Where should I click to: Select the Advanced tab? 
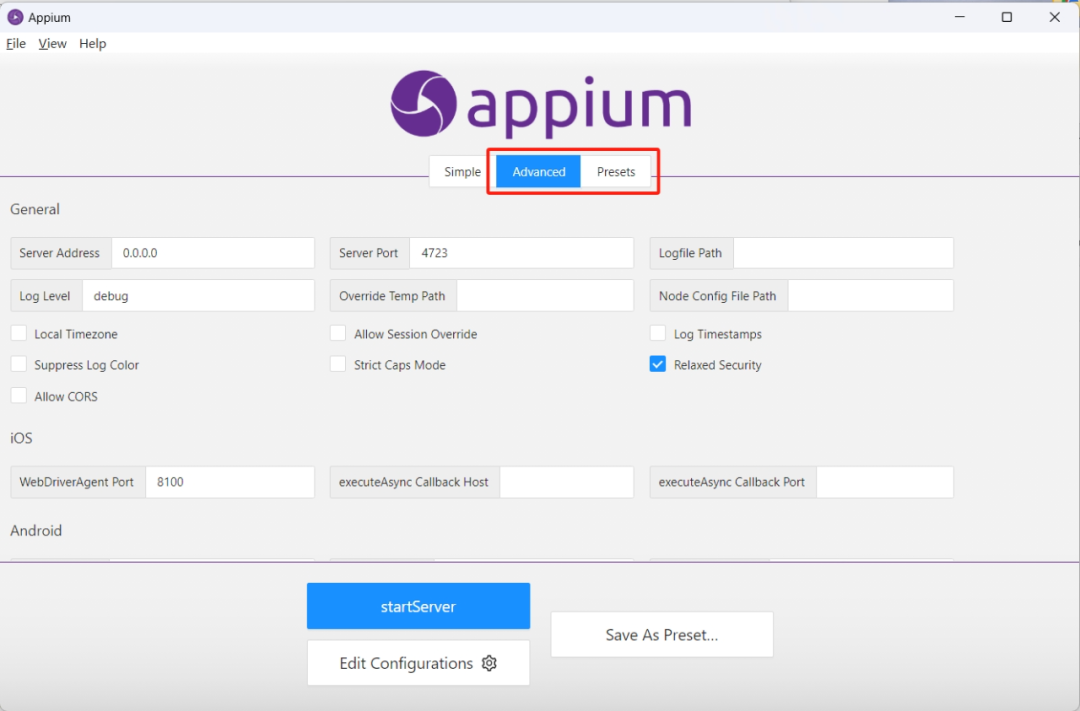539,172
